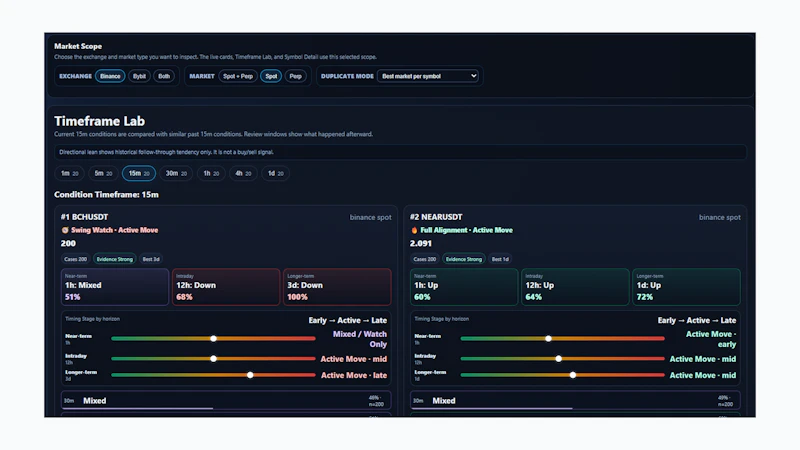The image size is (800, 450).
Task: Click BCHUSDT Intraday timing slider handle
Action: (214, 359)
